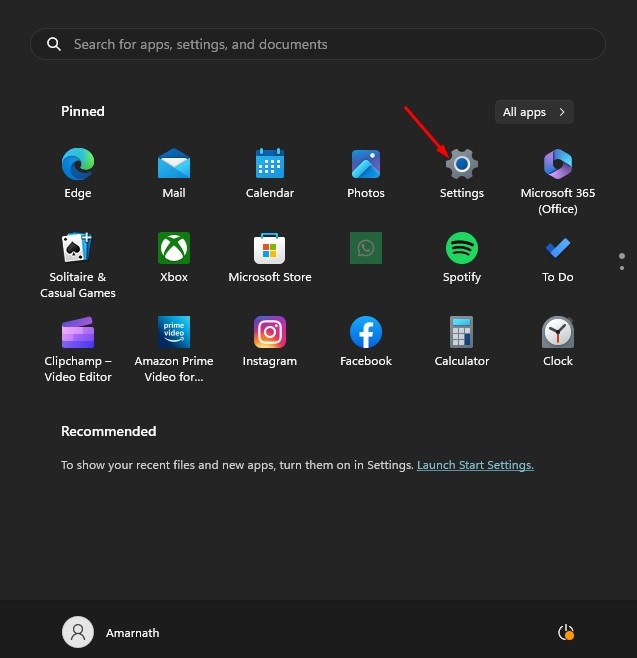Open the Photos app
Image resolution: width=637 pixels, height=658 pixels.
click(366, 164)
